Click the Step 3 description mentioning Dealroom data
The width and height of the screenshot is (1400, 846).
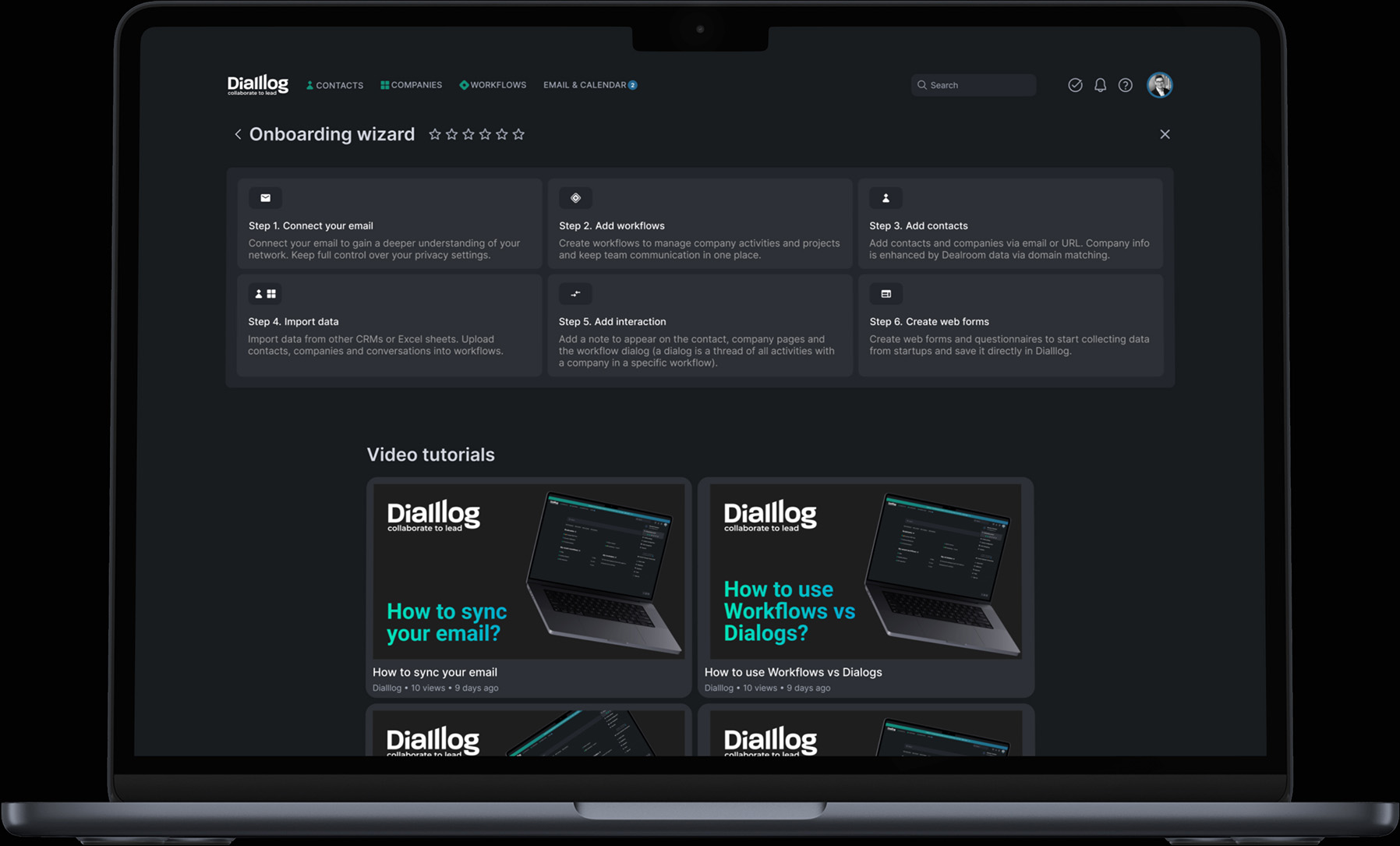[1009, 250]
